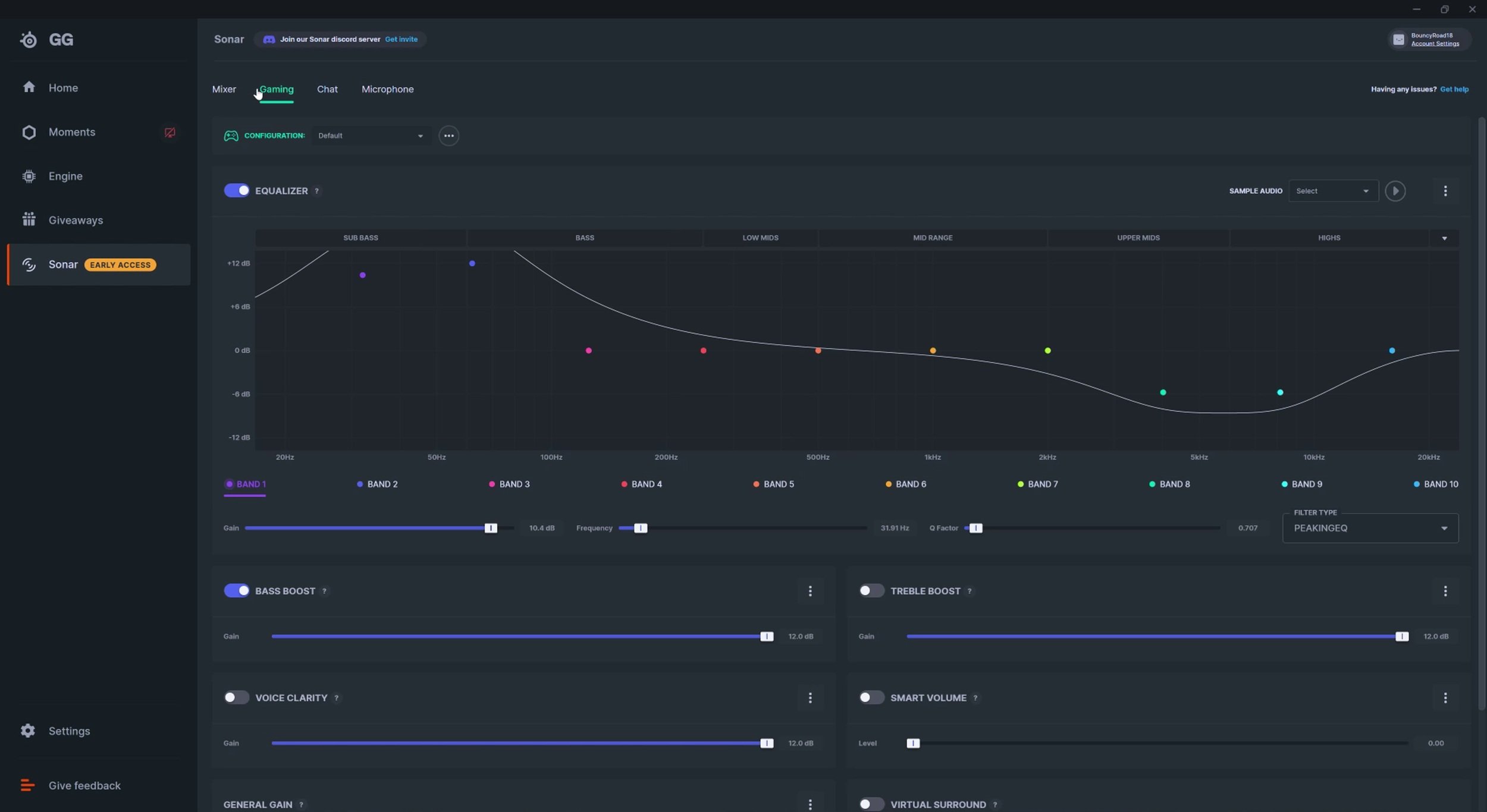Click the SteelSeries GG logo icon
The width and height of the screenshot is (1487, 812).
28,40
